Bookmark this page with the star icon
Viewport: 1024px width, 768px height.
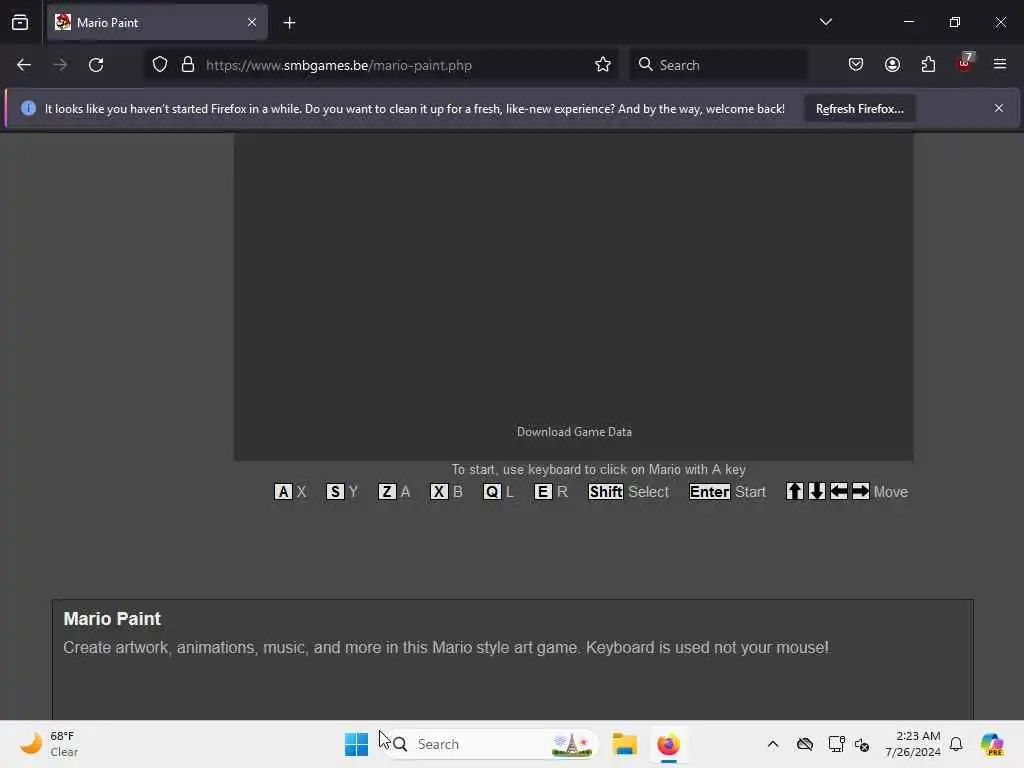click(x=603, y=65)
